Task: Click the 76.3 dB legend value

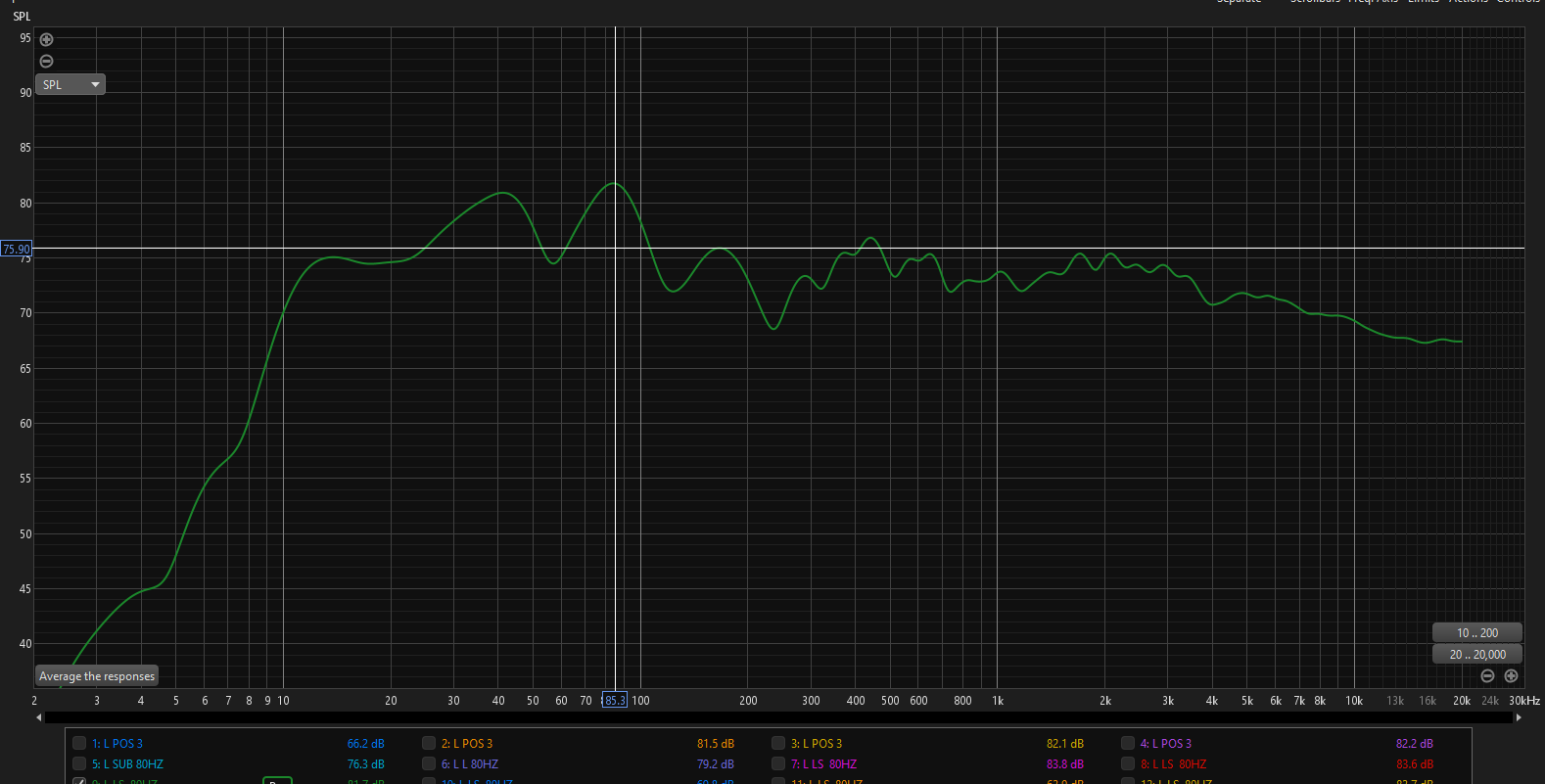Action: click(x=366, y=764)
